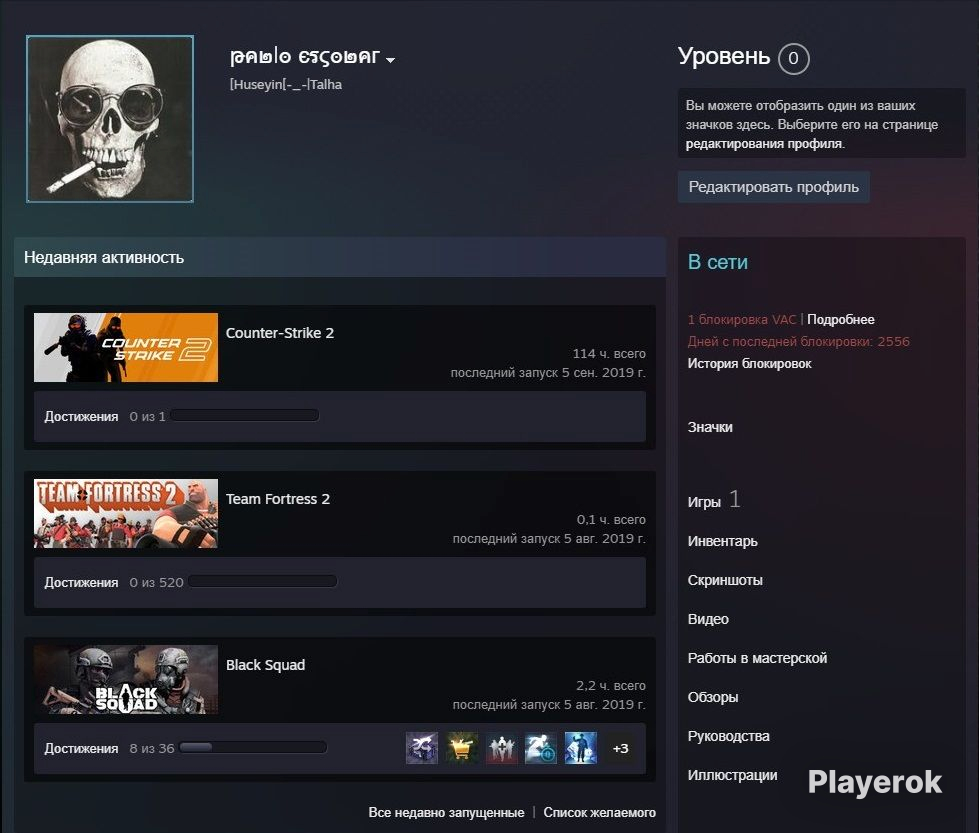Click the Team Fortress 2 title text
This screenshot has width=979, height=833.
[278, 499]
